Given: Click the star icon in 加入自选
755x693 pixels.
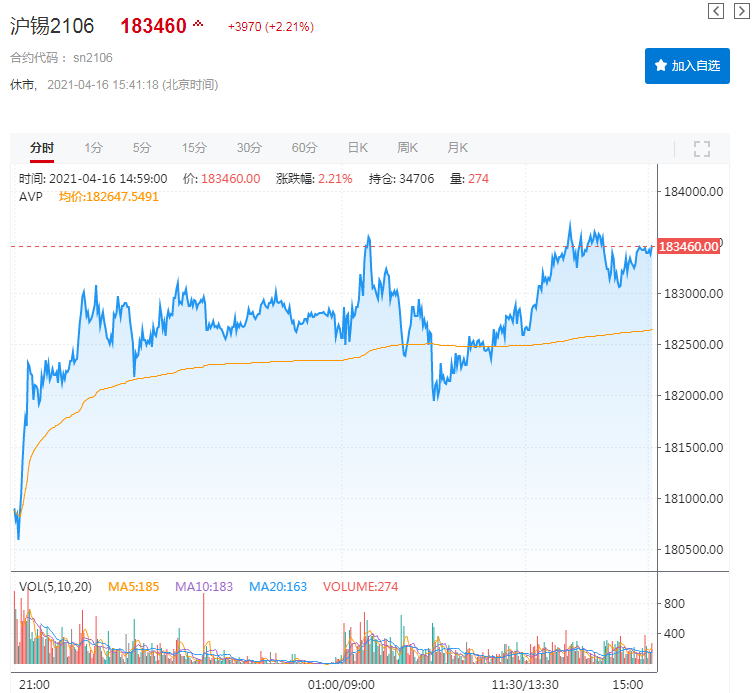Looking at the screenshot, I should (660, 66).
